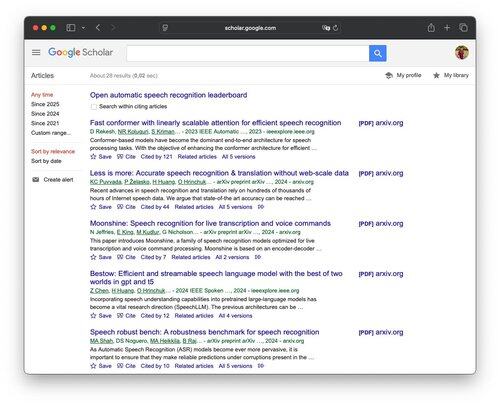This screenshot has width=500, height=406.
Task: Save the Fast conformer paper with star
Action: point(101,157)
